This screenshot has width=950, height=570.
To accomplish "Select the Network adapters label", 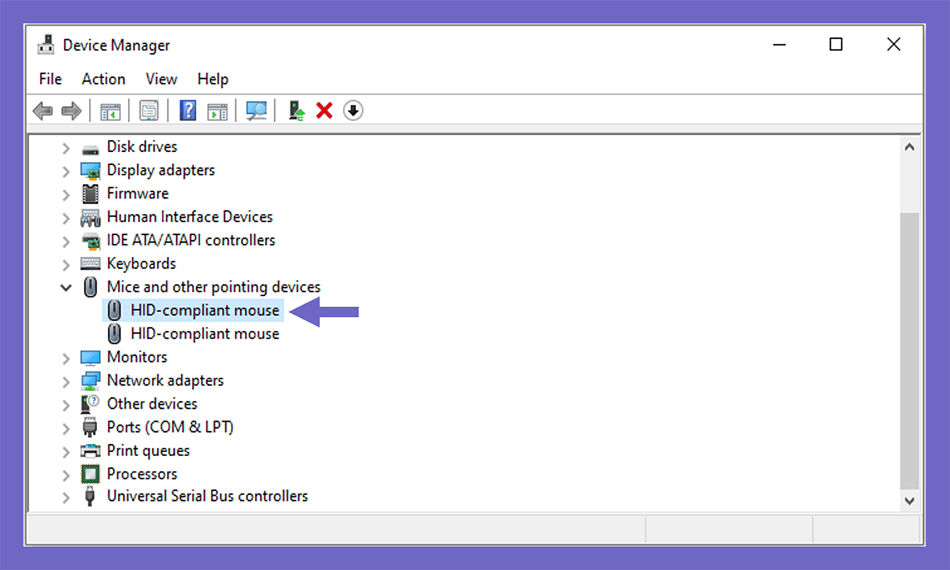I will (x=165, y=380).
